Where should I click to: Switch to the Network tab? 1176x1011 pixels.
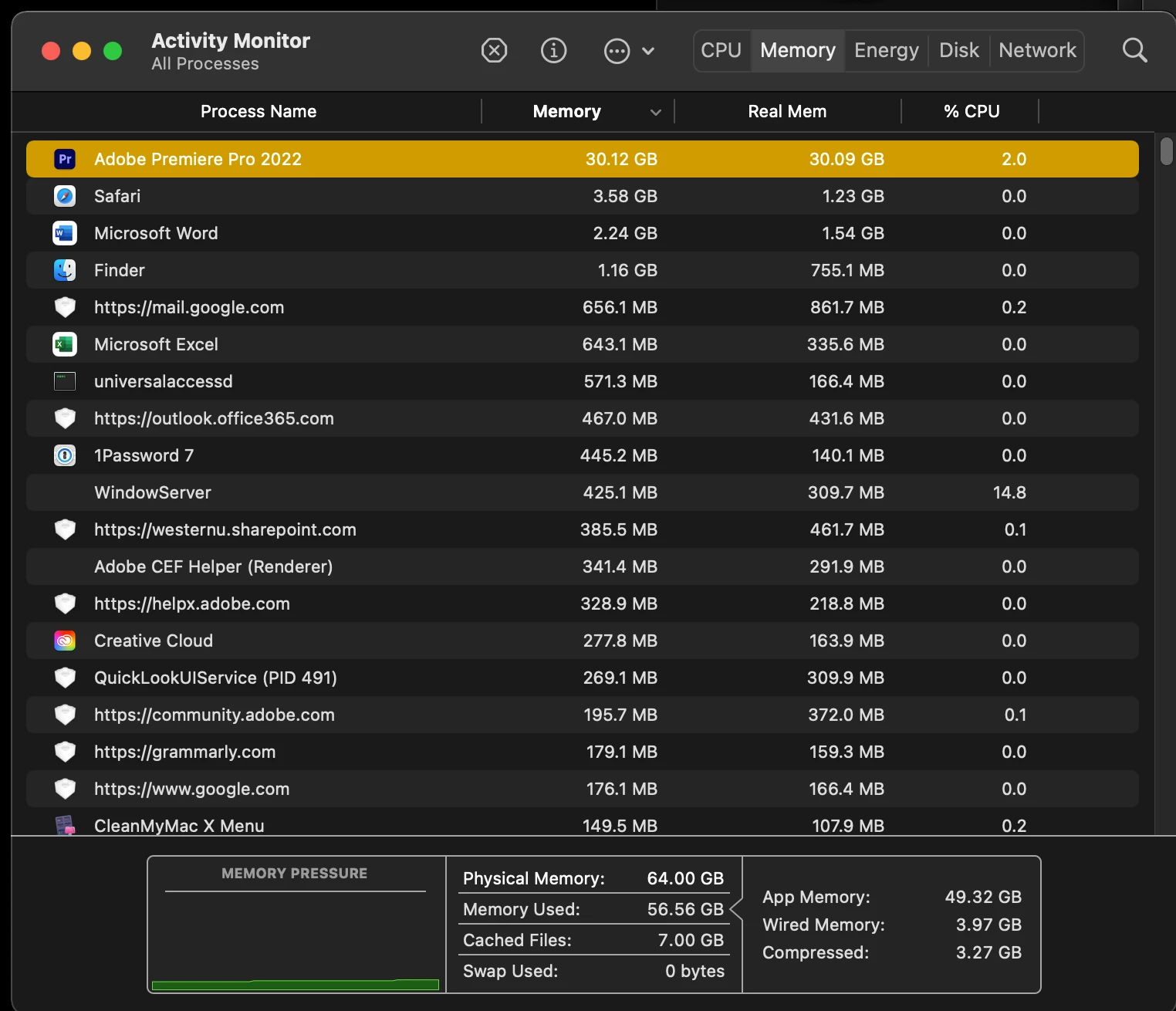click(x=1037, y=51)
